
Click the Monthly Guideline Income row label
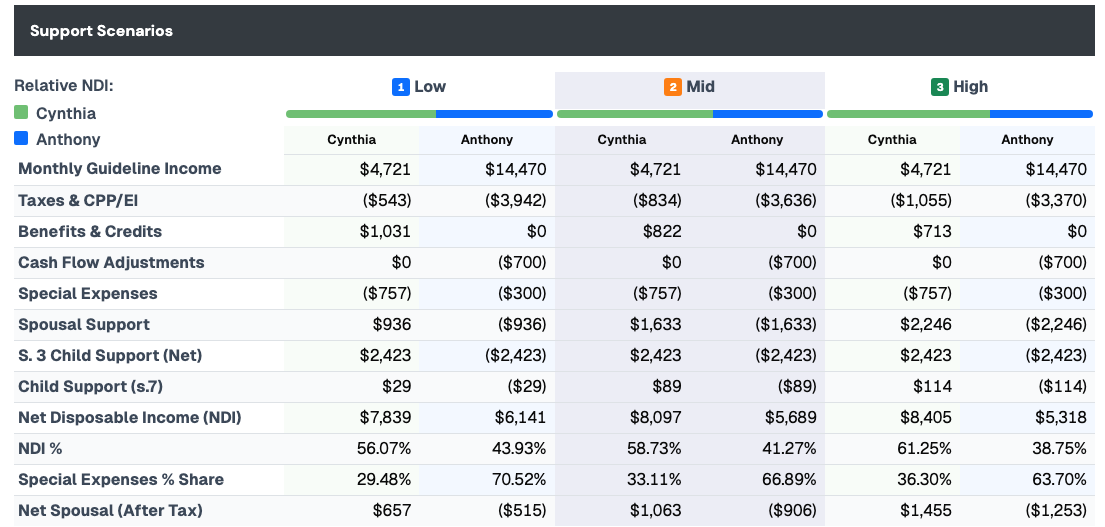(x=120, y=169)
